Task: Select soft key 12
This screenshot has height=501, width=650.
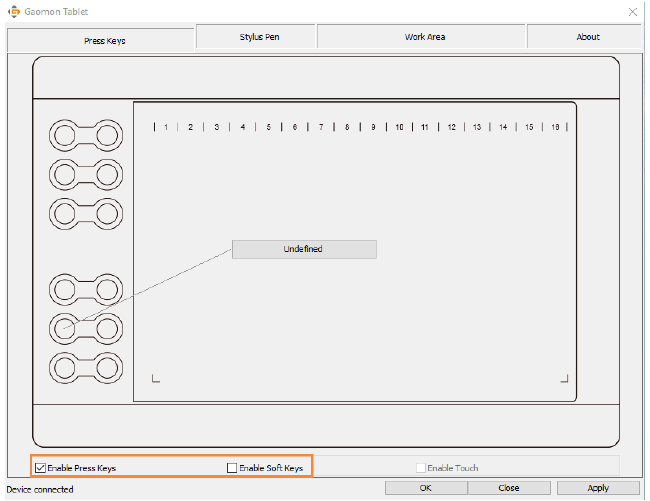Action: point(451,127)
